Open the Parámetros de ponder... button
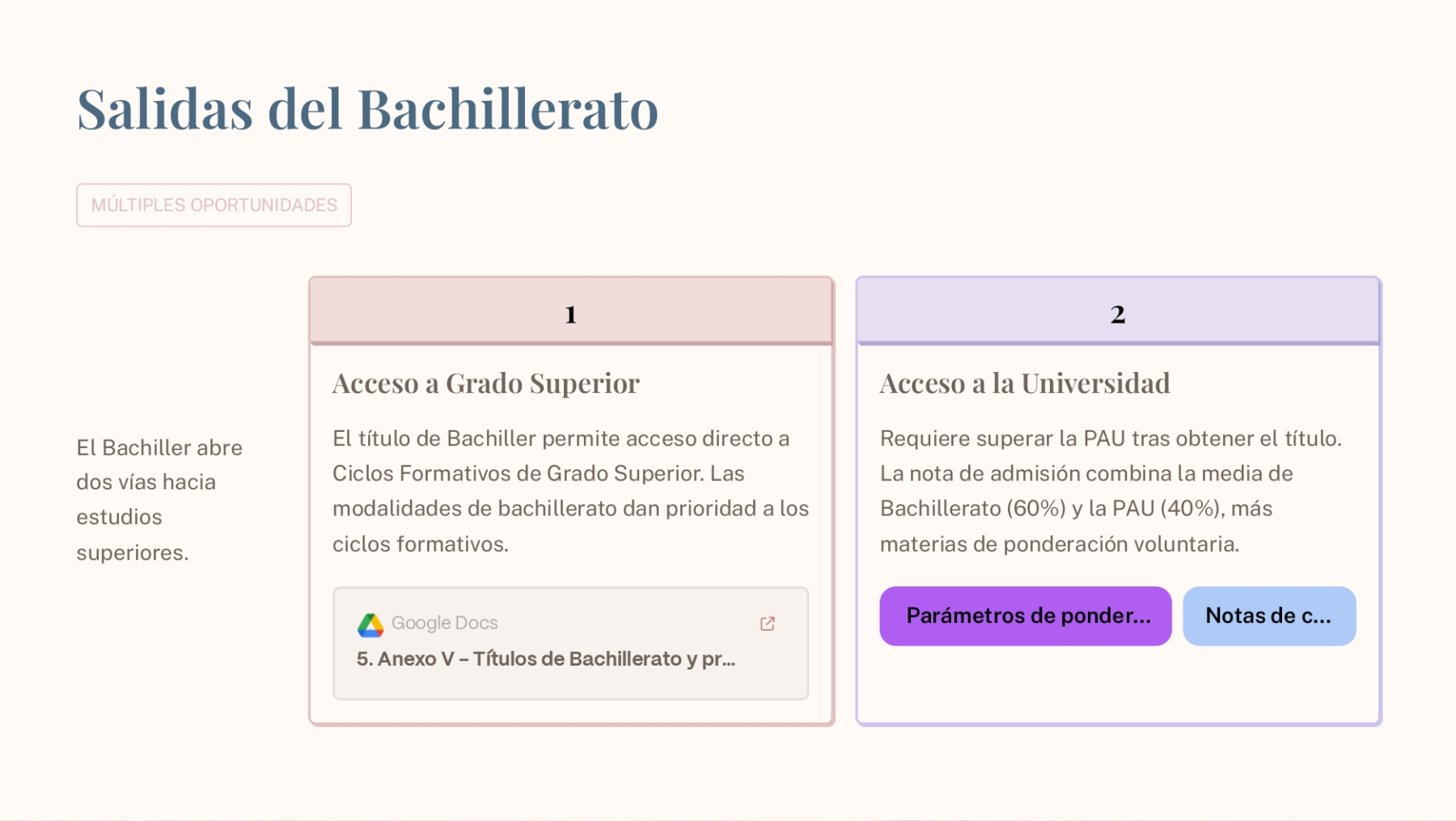Screen dimensions: 1456x821 coord(1025,616)
